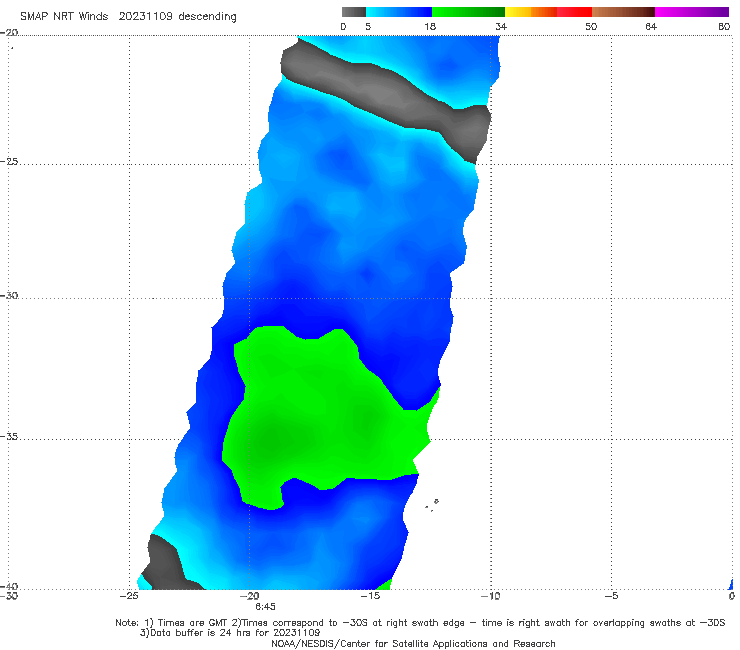Click the colorbar value label "5"

click(368, 26)
